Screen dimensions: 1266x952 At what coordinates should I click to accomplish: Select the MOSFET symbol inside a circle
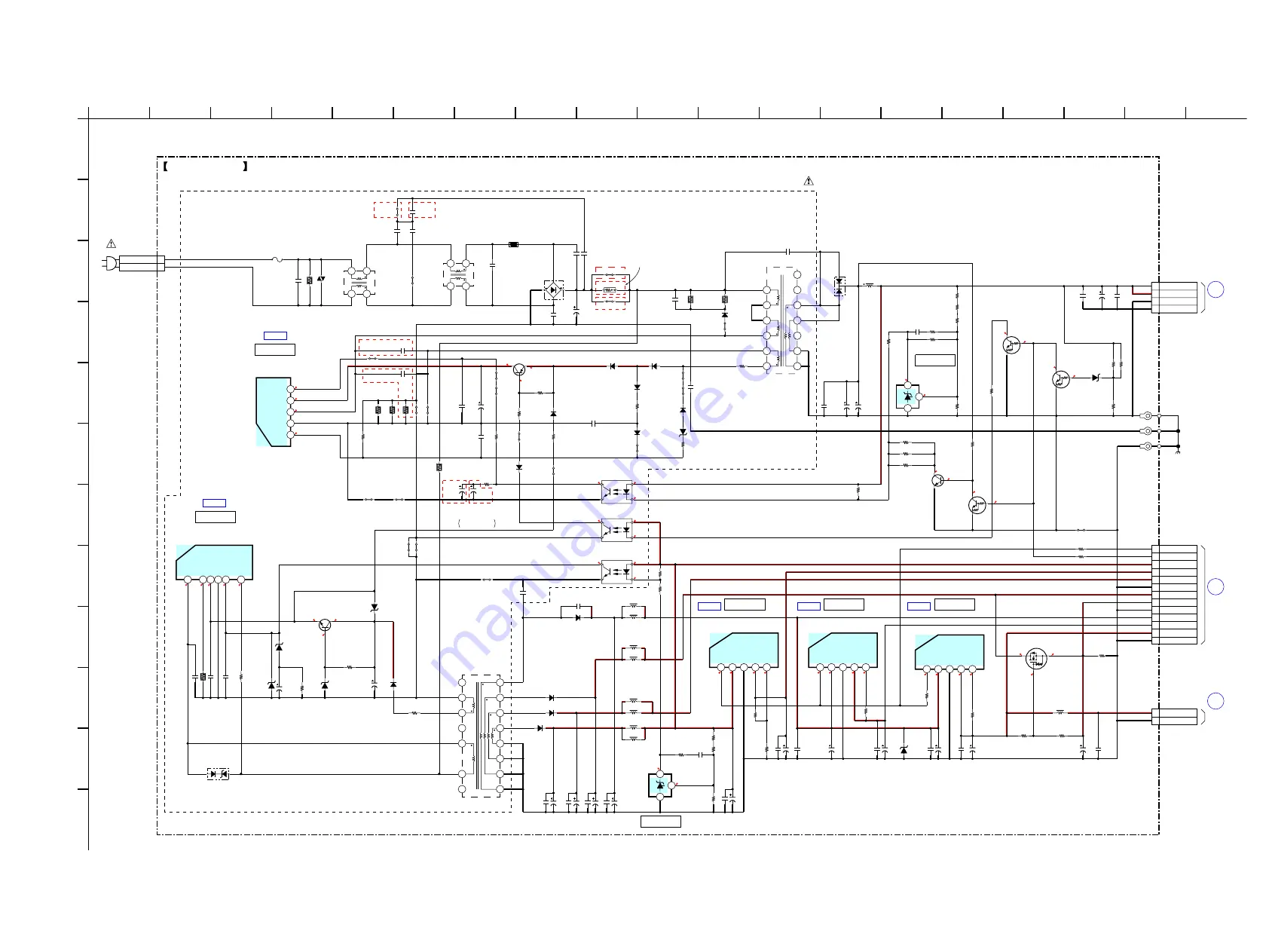click(1036, 658)
